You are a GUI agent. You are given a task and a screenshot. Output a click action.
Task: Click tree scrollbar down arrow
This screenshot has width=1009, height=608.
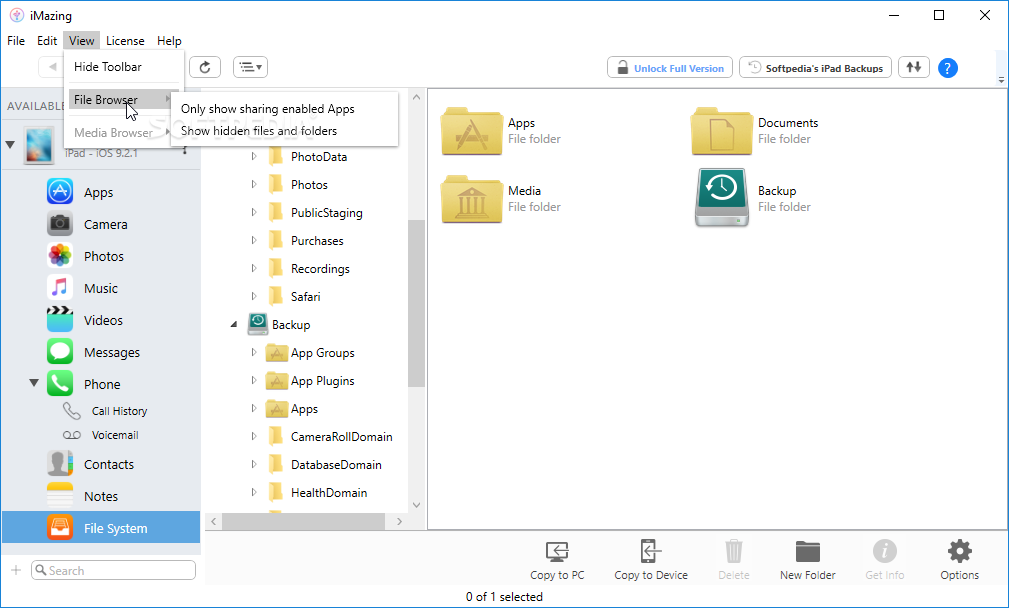pyautogui.click(x=416, y=505)
